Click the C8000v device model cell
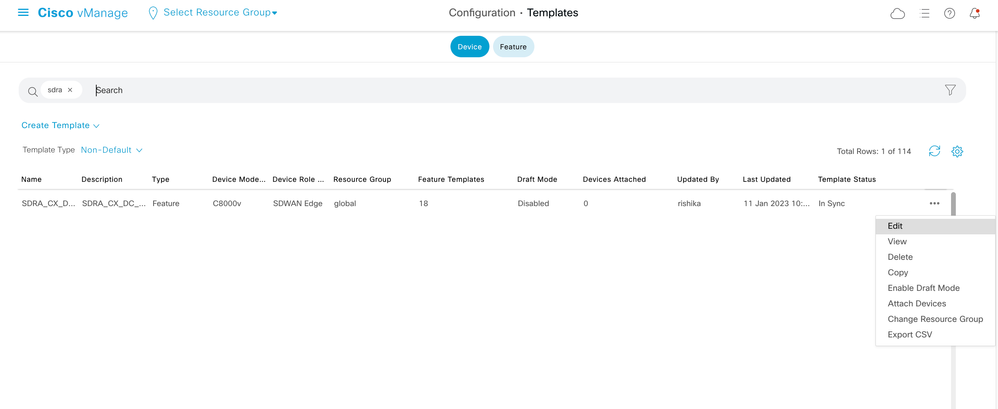 pyautogui.click(x=225, y=204)
